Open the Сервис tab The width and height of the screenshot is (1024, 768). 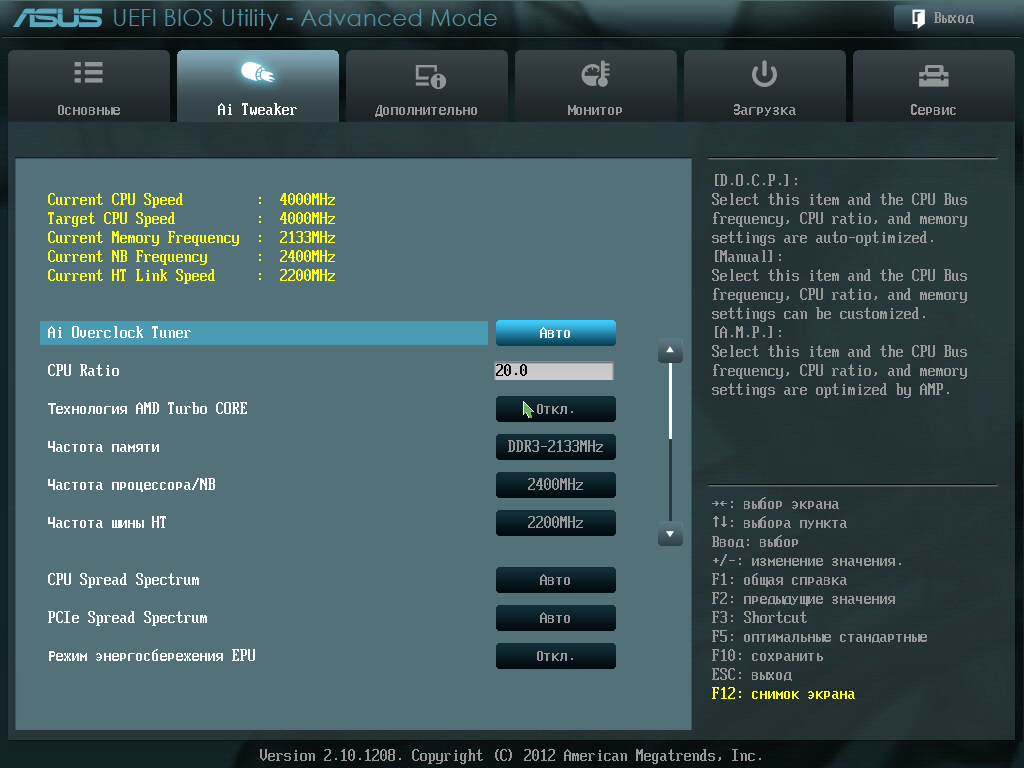point(933,86)
